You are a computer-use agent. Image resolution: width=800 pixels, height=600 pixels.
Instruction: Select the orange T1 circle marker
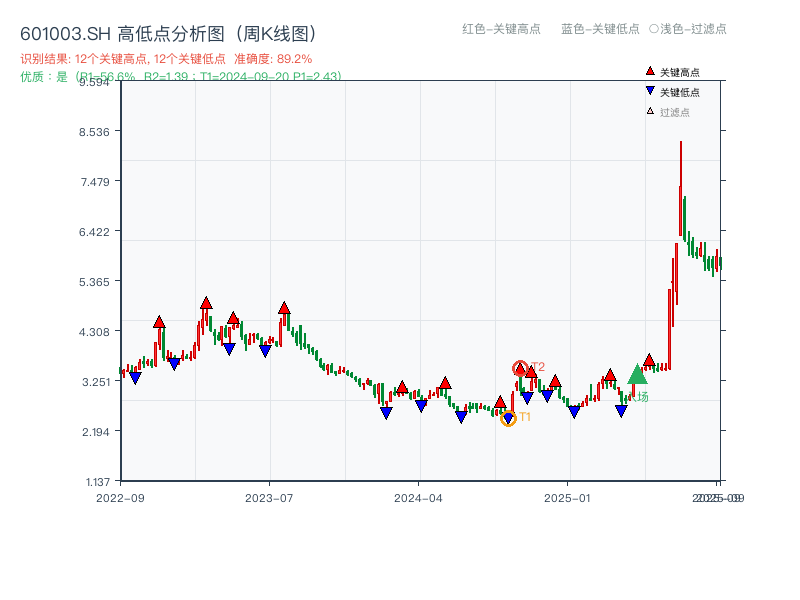(508, 418)
